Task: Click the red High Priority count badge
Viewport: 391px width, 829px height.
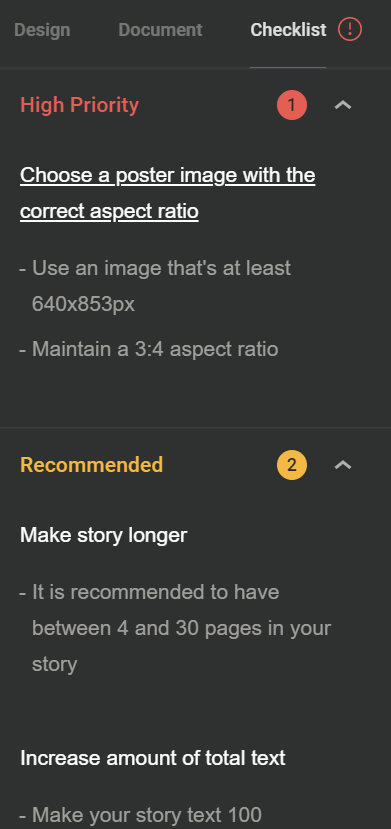Action: pos(292,105)
